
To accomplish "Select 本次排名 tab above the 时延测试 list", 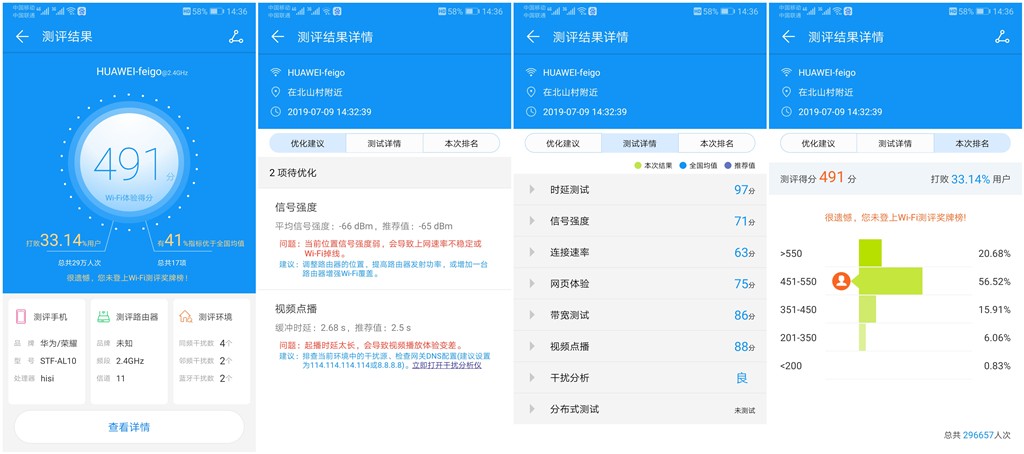I will (716, 143).
